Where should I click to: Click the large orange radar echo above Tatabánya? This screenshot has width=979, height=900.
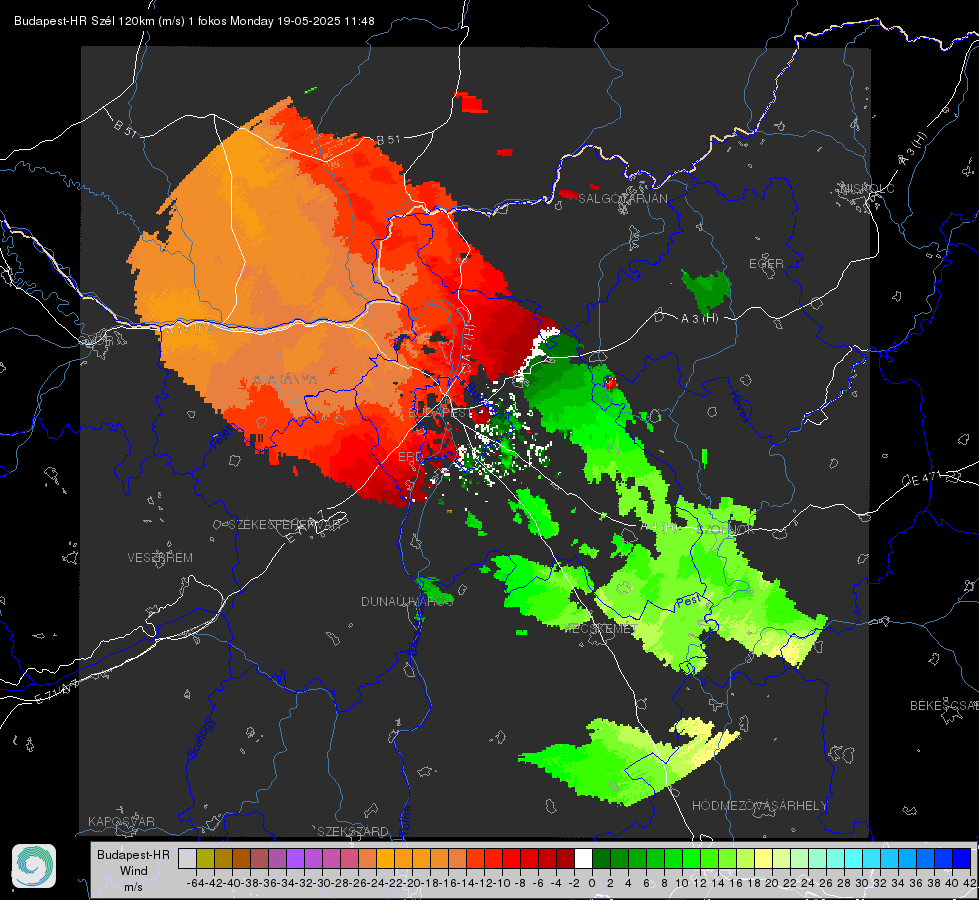262,250
